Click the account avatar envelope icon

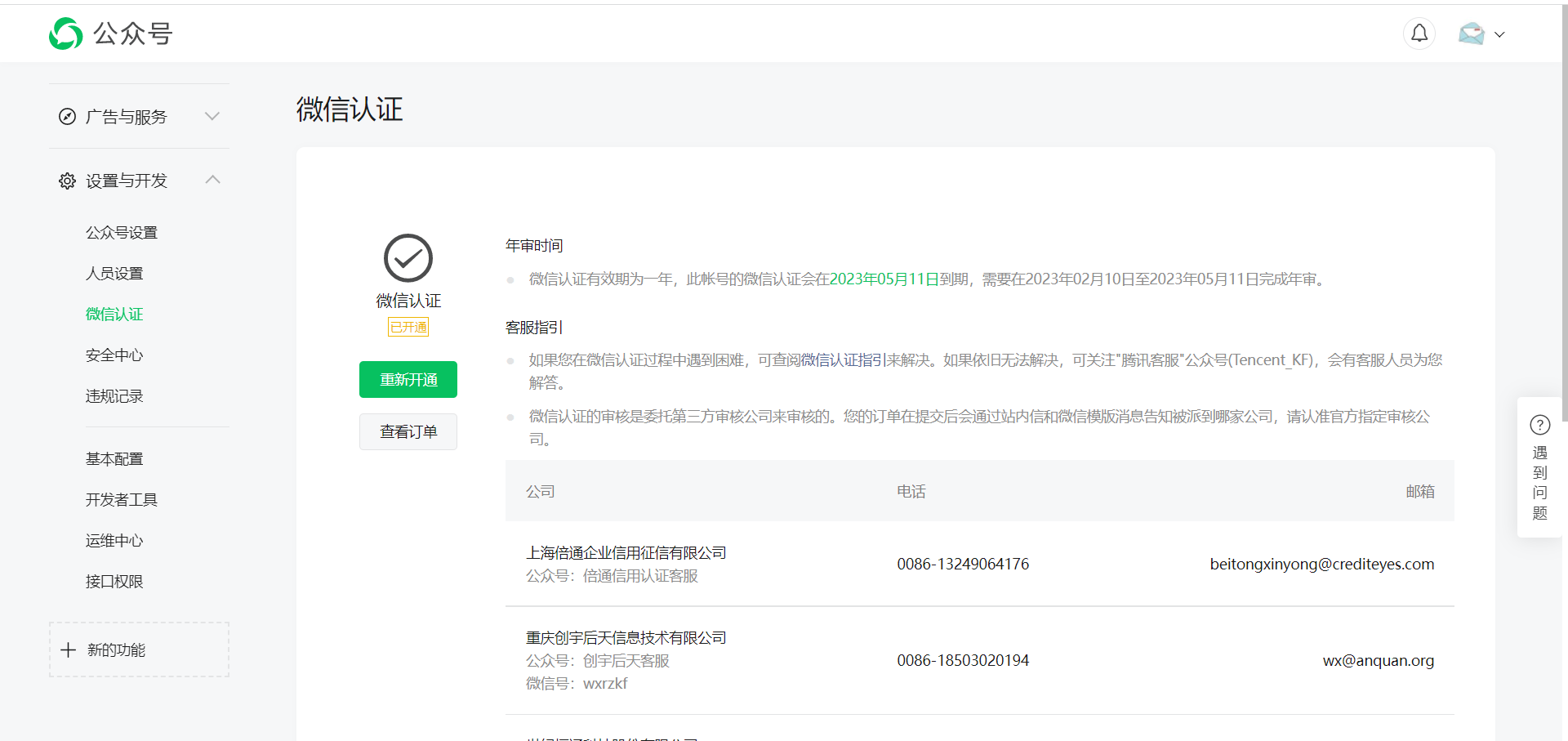(1472, 33)
